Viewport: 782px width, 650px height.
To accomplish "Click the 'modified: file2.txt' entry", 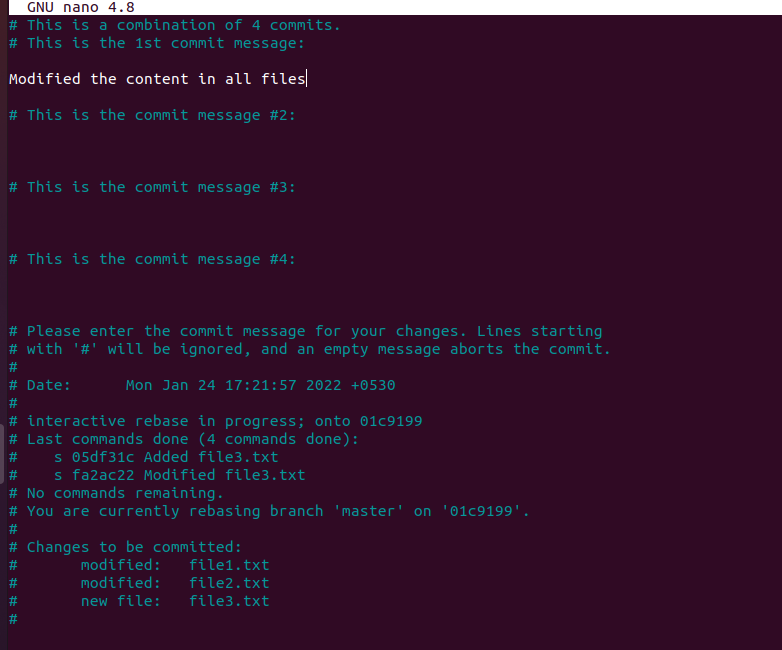I will coord(175,583).
